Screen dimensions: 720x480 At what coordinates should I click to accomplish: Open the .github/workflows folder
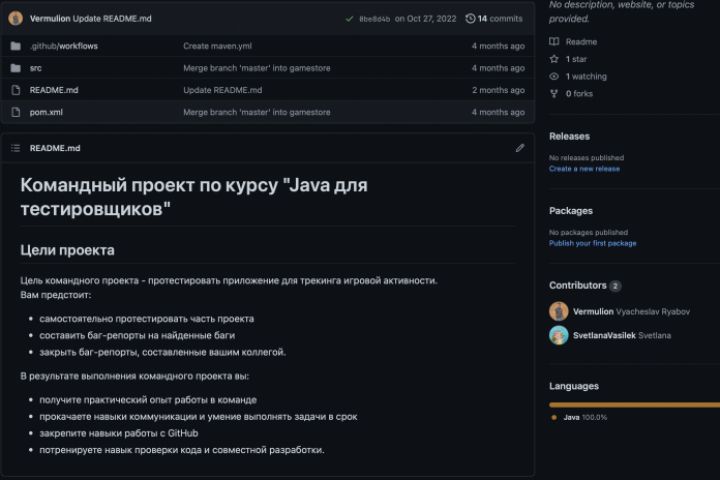pyautogui.click(x=64, y=46)
